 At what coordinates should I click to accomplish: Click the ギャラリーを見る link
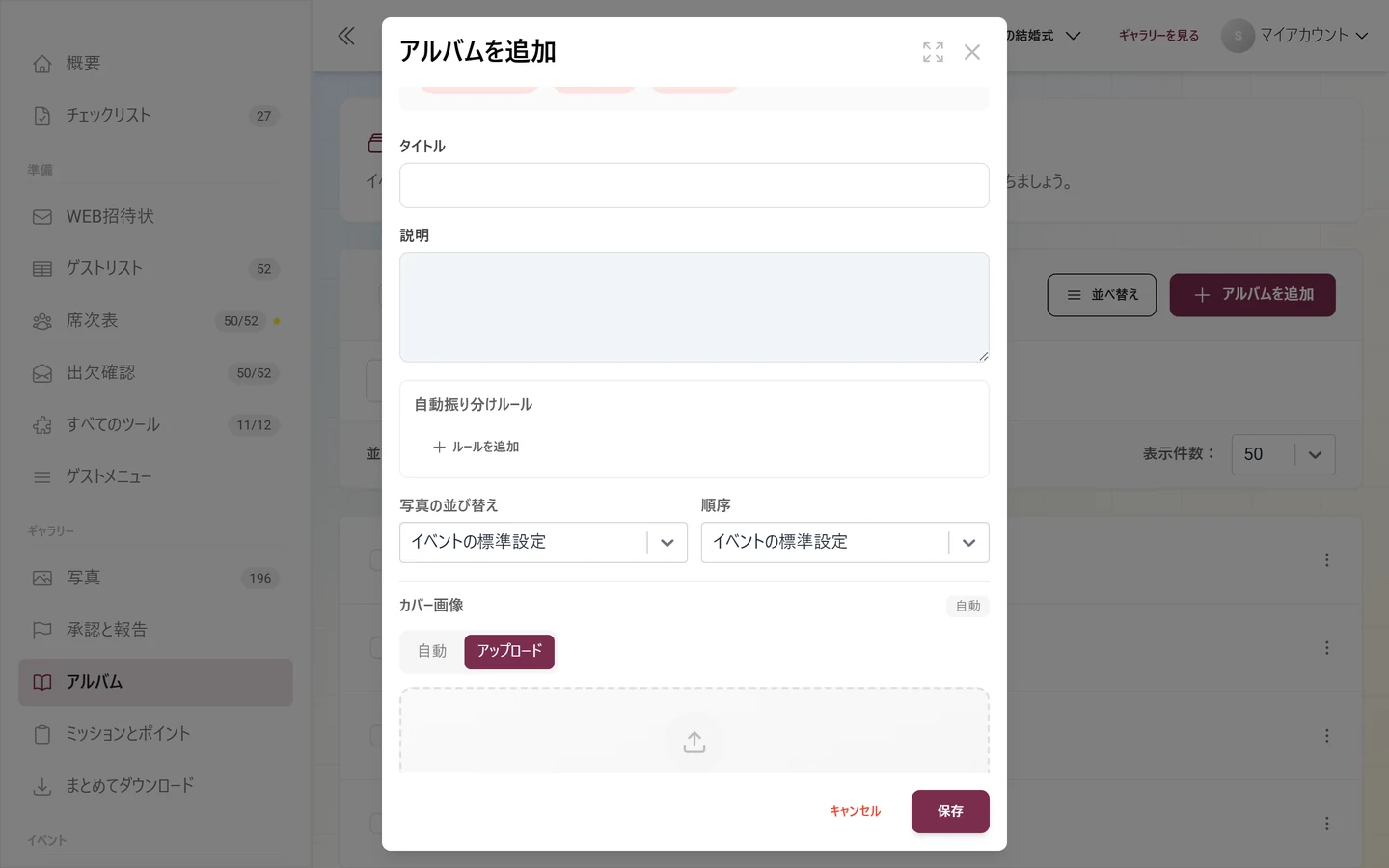pyautogui.click(x=1158, y=36)
